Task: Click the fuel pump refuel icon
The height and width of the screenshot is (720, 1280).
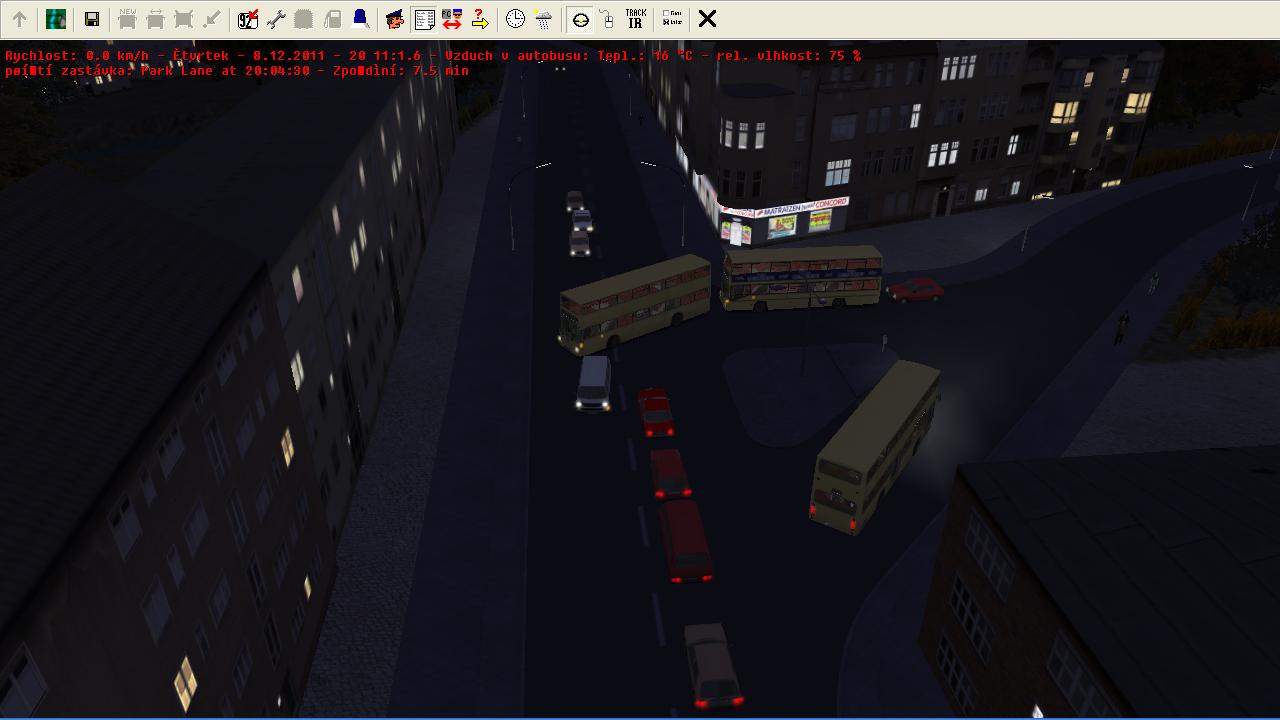Action: (332, 19)
